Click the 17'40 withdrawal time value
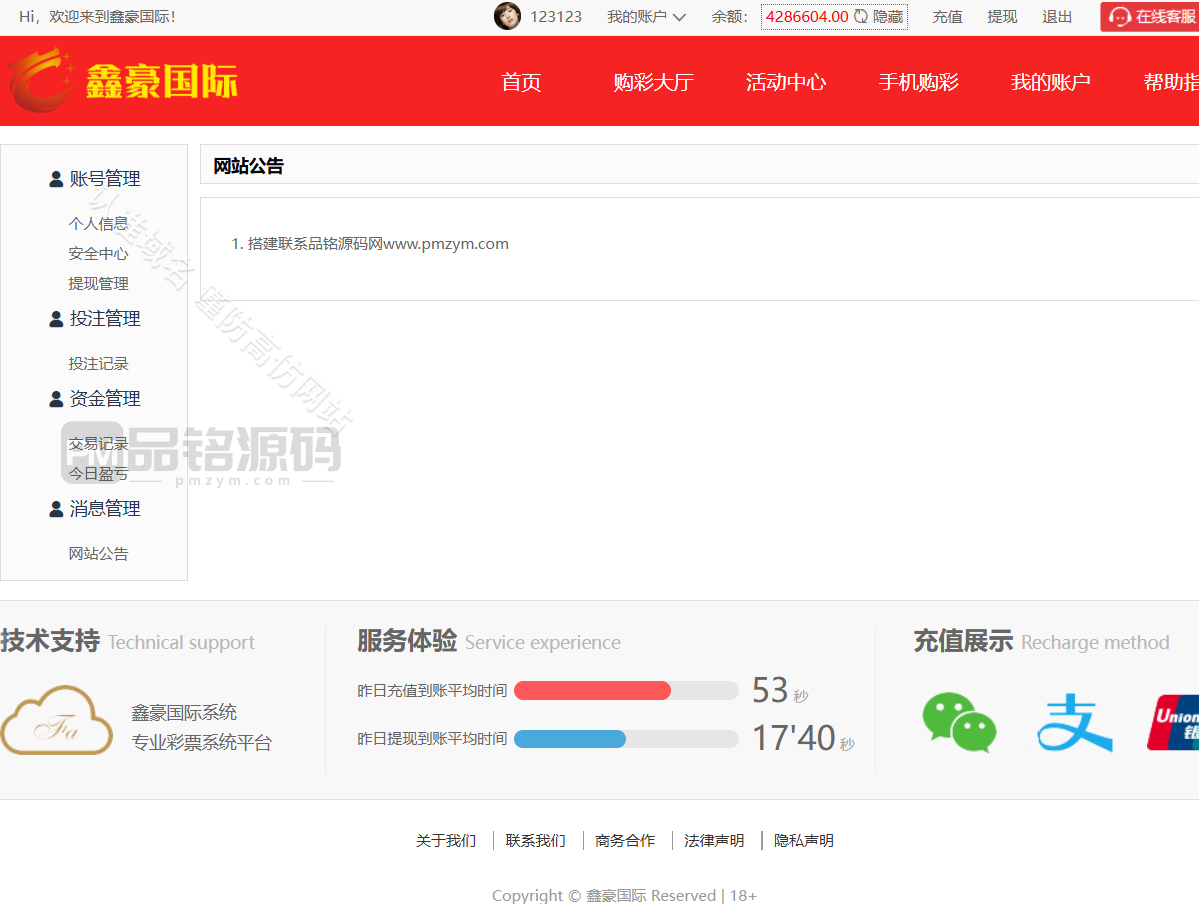This screenshot has width=1199, height=904. [803, 739]
